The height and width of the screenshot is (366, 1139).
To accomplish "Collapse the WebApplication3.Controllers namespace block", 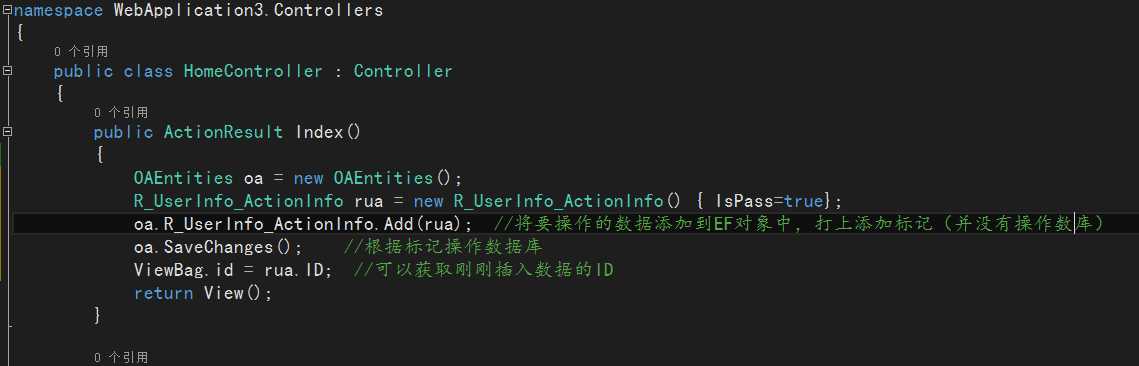I will click(x=7, y=10).
